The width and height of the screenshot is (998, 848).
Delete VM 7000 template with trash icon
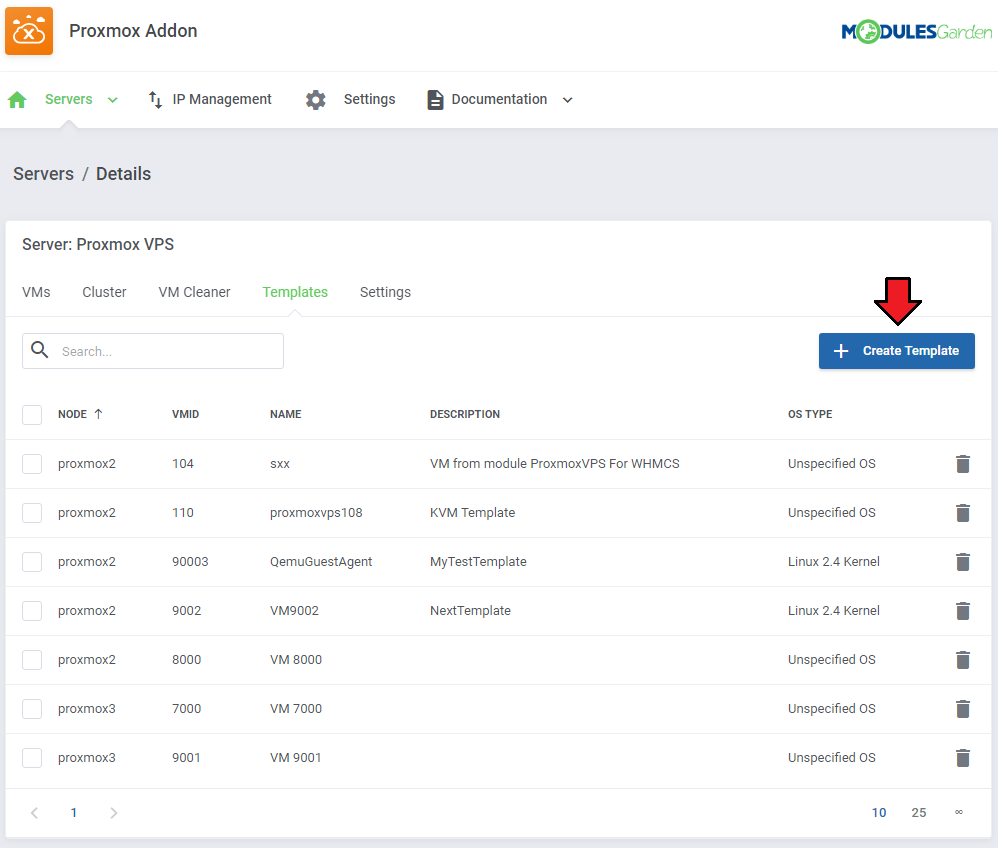[x=962, y=709]
